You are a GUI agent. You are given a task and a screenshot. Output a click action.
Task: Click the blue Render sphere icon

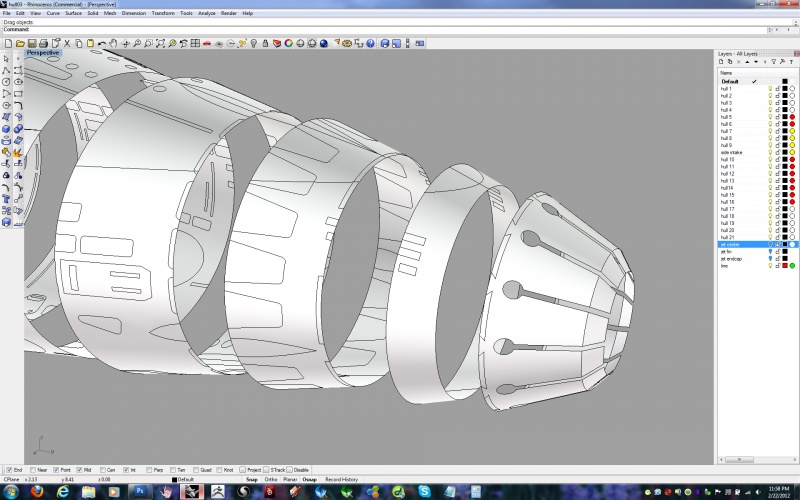click(x=323, y=43)
